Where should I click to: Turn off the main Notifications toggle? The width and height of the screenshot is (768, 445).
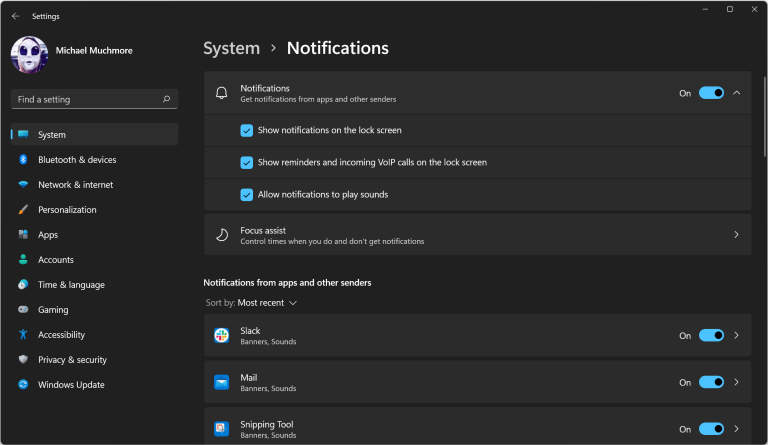pyautogui.click(x=711, y=93)
